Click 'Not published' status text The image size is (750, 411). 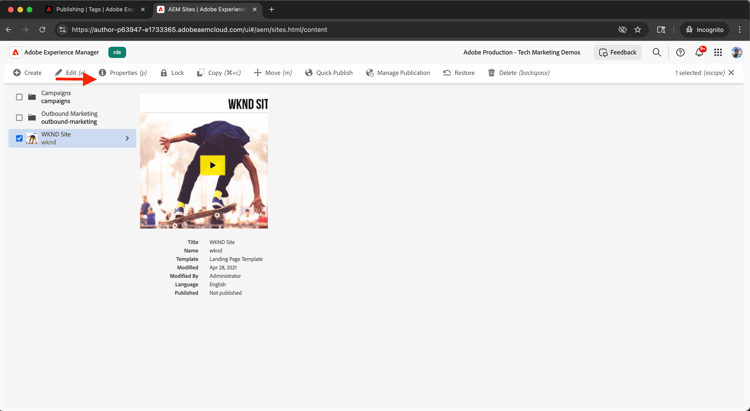[225, 293]
